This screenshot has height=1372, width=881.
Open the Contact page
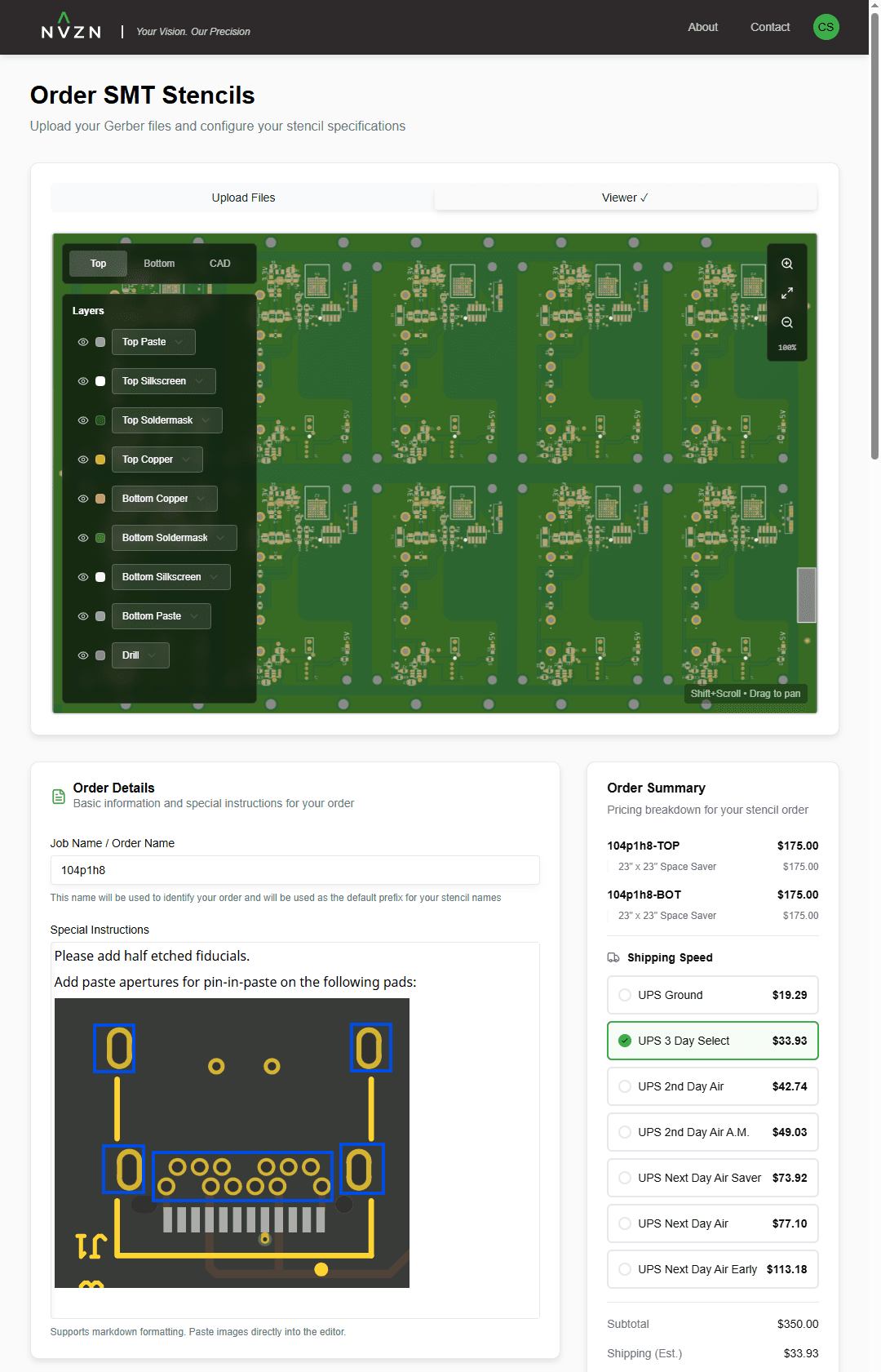pos(770,27)
